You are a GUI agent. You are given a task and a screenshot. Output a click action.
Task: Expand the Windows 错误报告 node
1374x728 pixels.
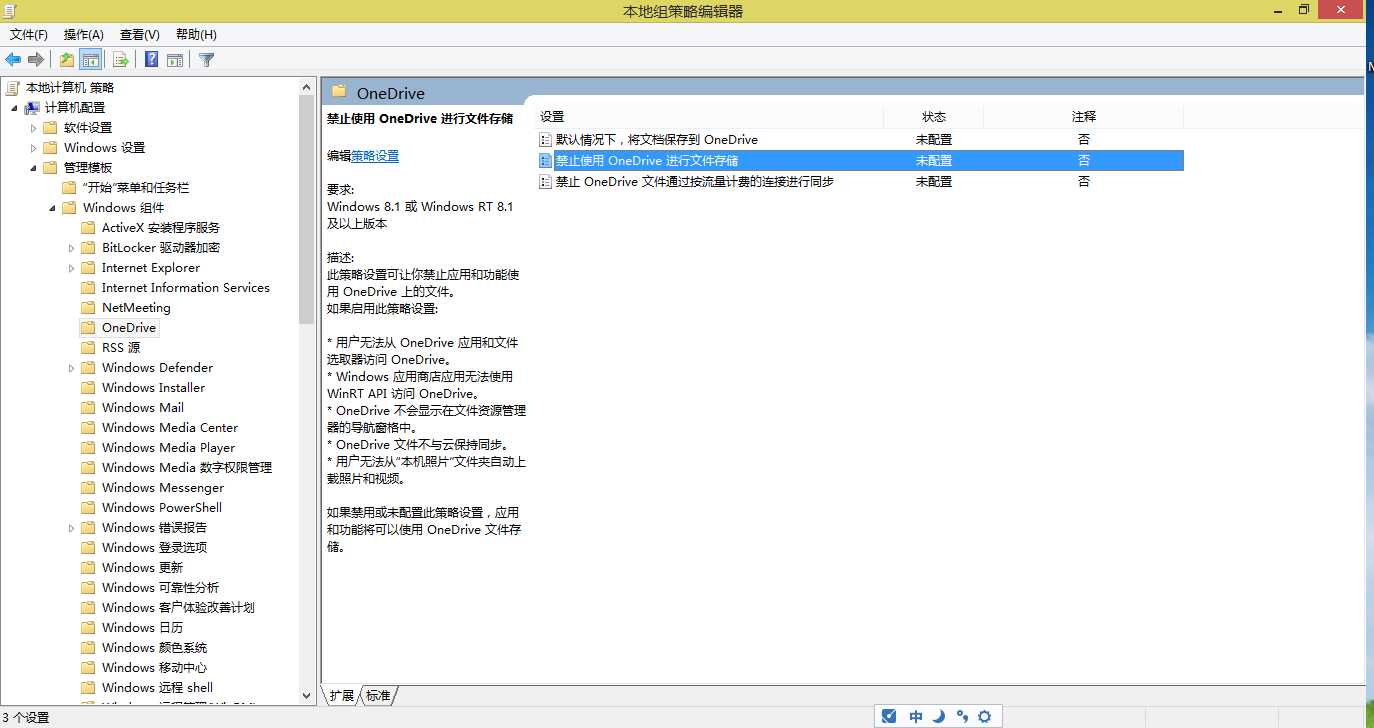click(x=71, y=528)
